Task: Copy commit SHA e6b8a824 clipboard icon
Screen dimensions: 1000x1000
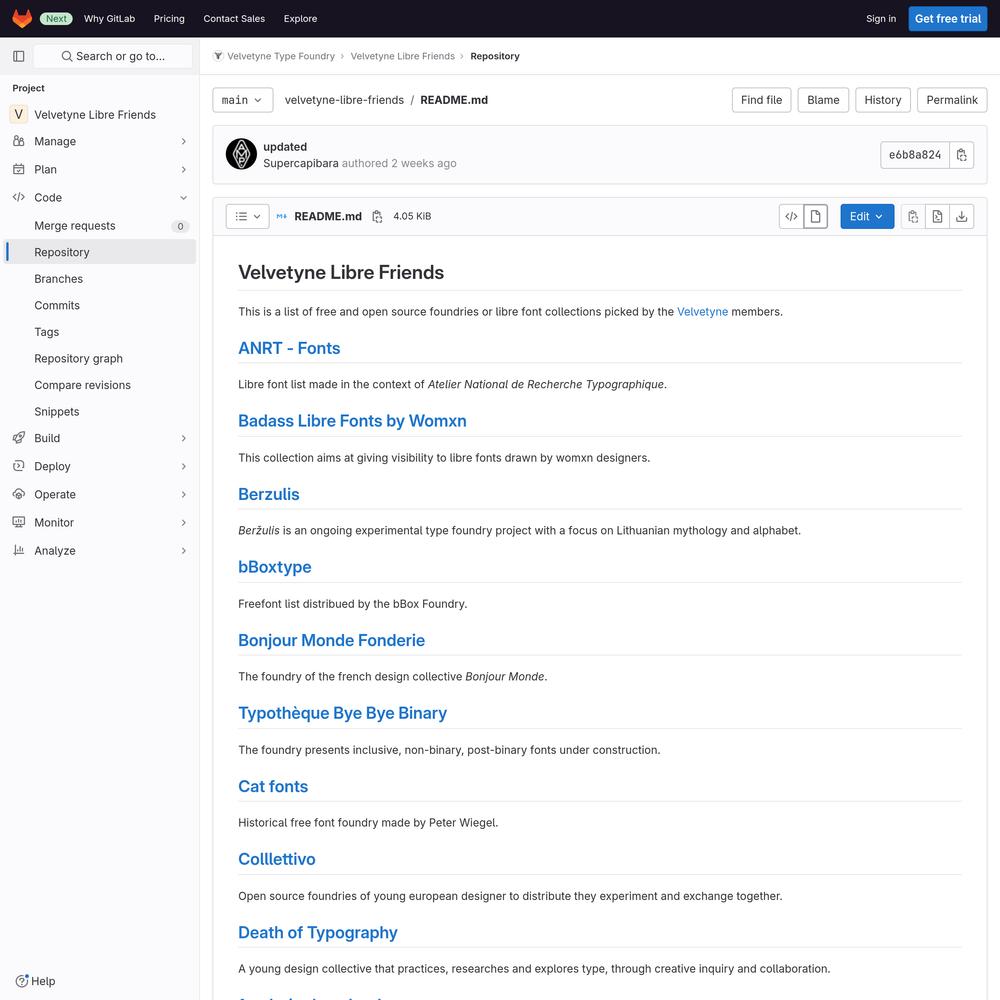Action: (961, 155)
